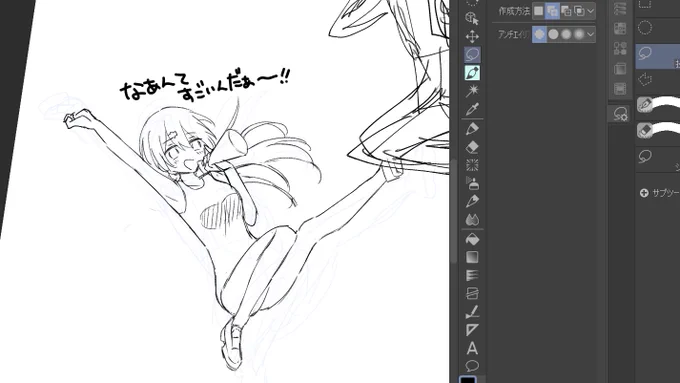Select the Move layer tool

(x=472, y=37)
